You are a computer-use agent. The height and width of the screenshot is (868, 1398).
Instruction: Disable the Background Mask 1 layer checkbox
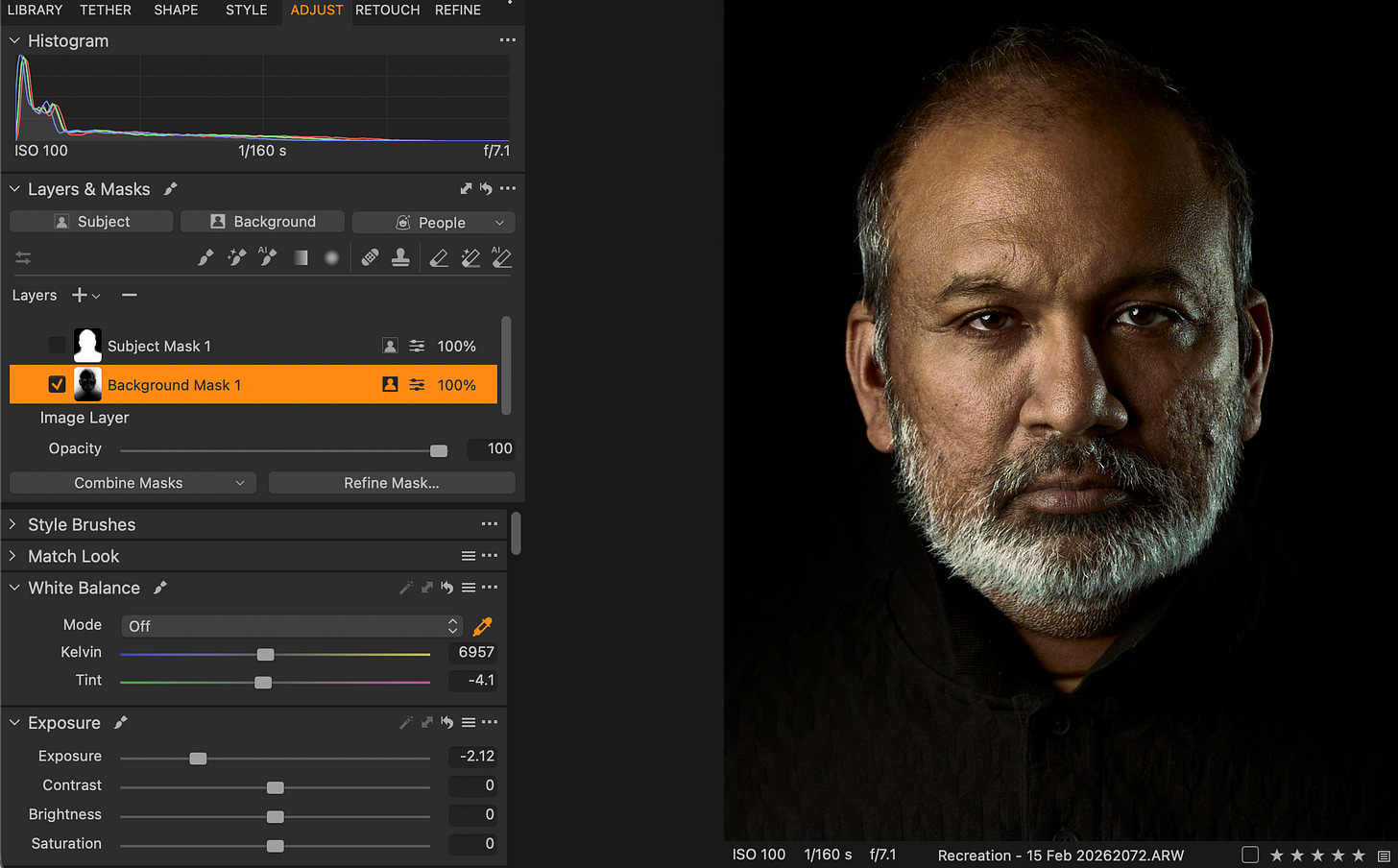pos(57,384)
